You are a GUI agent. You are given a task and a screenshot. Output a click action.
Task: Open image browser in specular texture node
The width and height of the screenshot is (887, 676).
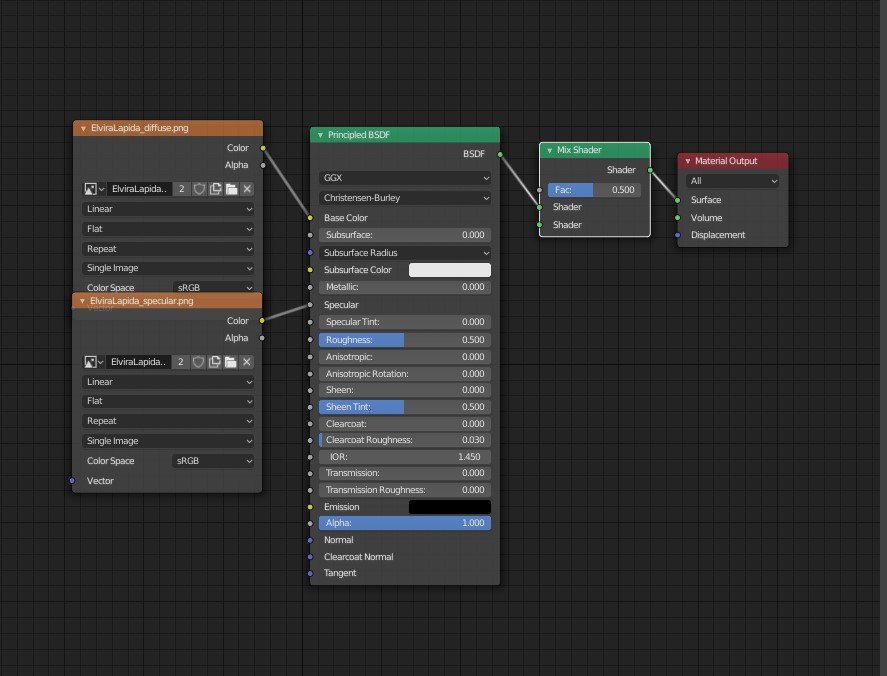(x=94, y=361)
